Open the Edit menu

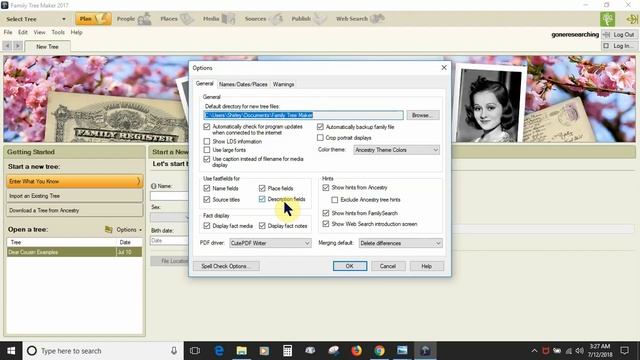pos(23,32)
